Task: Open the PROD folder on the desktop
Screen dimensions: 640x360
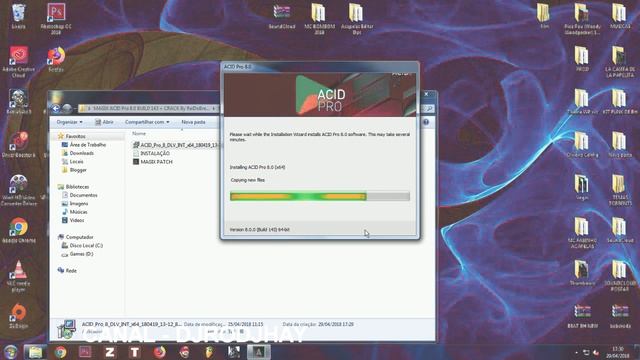Action: pos(582,59)
